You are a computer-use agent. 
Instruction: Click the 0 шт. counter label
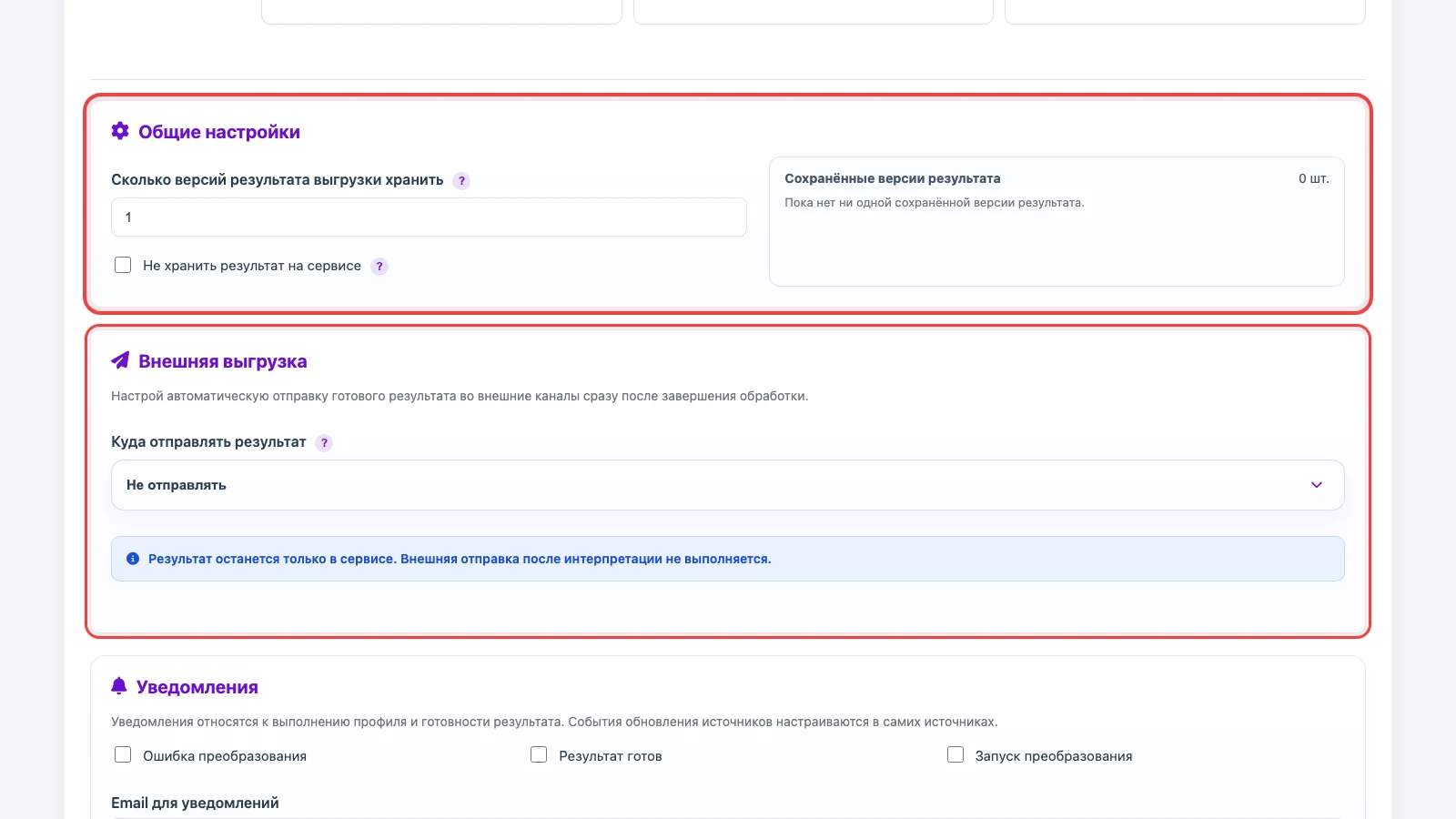tap(1314, 178)
